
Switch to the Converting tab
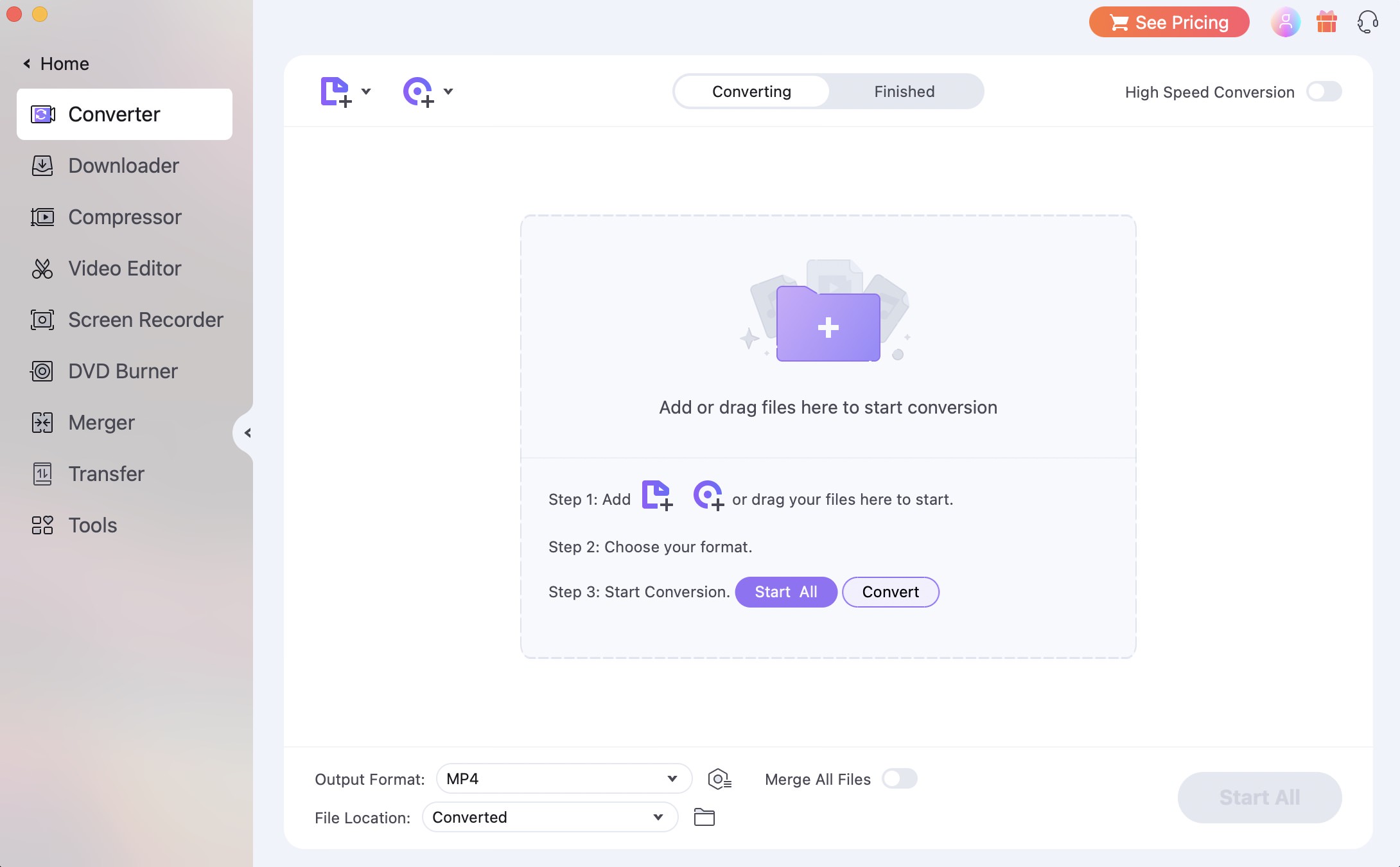[751, 91]
